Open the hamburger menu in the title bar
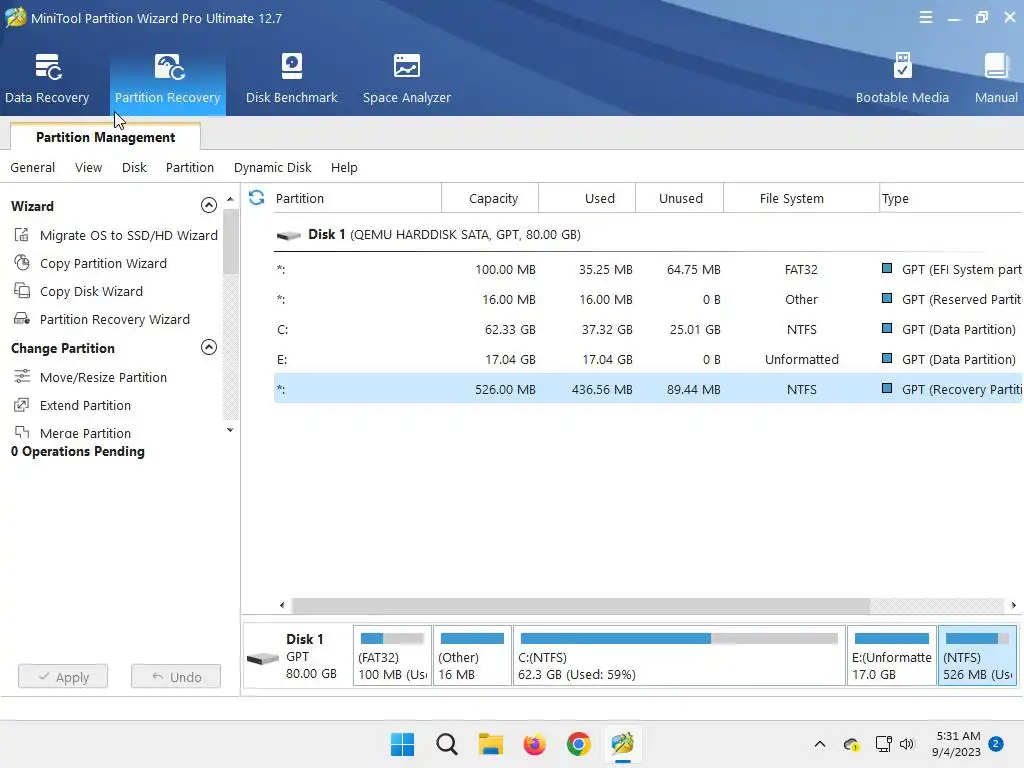The height and width of the screenshot is (768, 1024). [925, 18]
